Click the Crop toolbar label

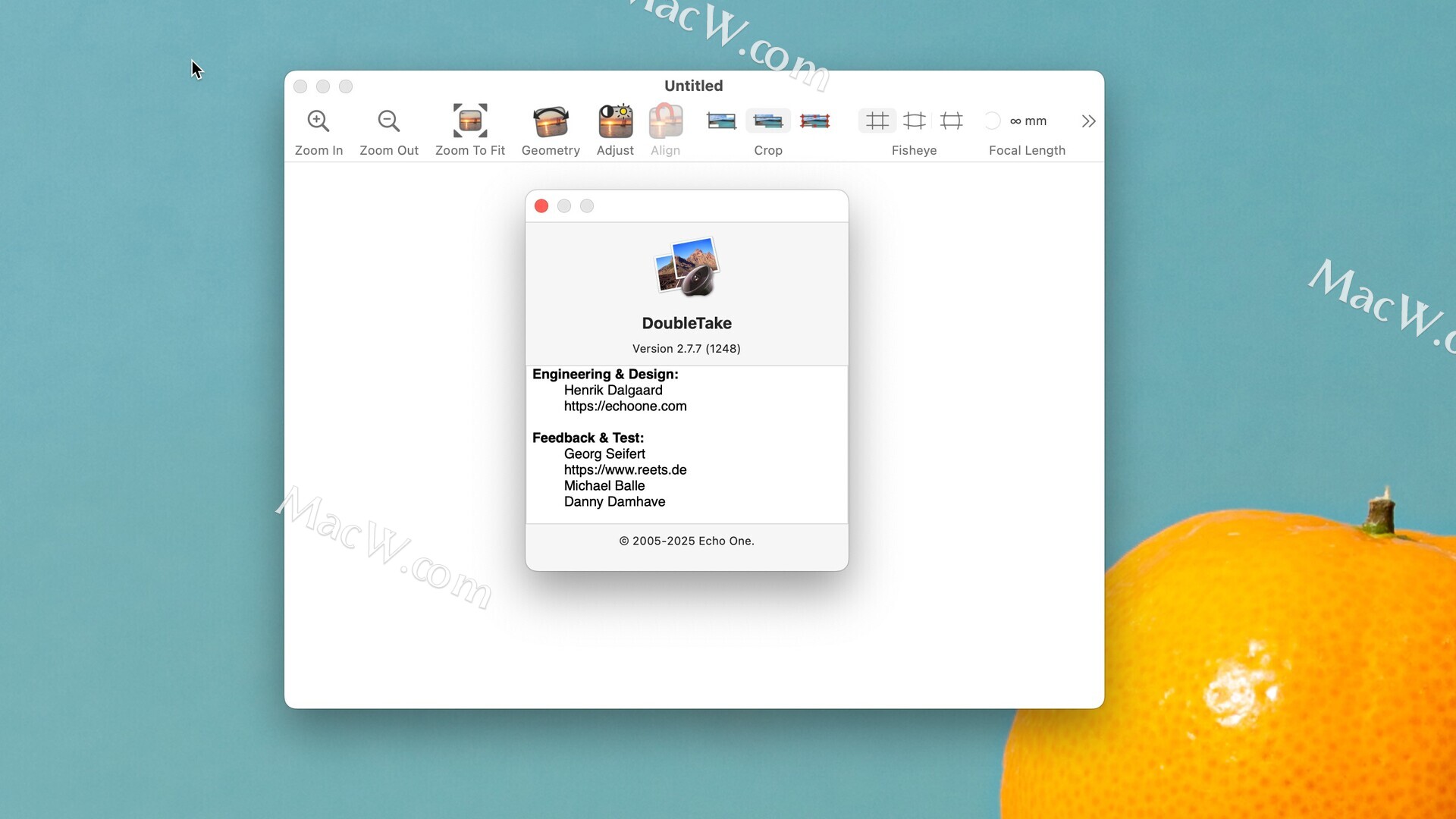tap(768, 150)
